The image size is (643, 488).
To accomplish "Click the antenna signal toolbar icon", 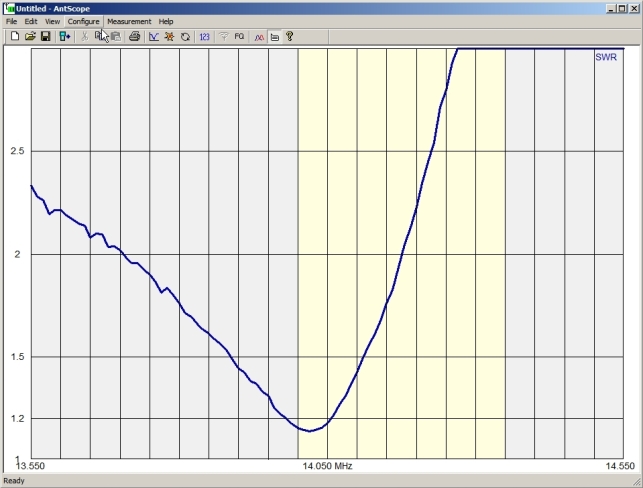I will [x=223, y=36].
